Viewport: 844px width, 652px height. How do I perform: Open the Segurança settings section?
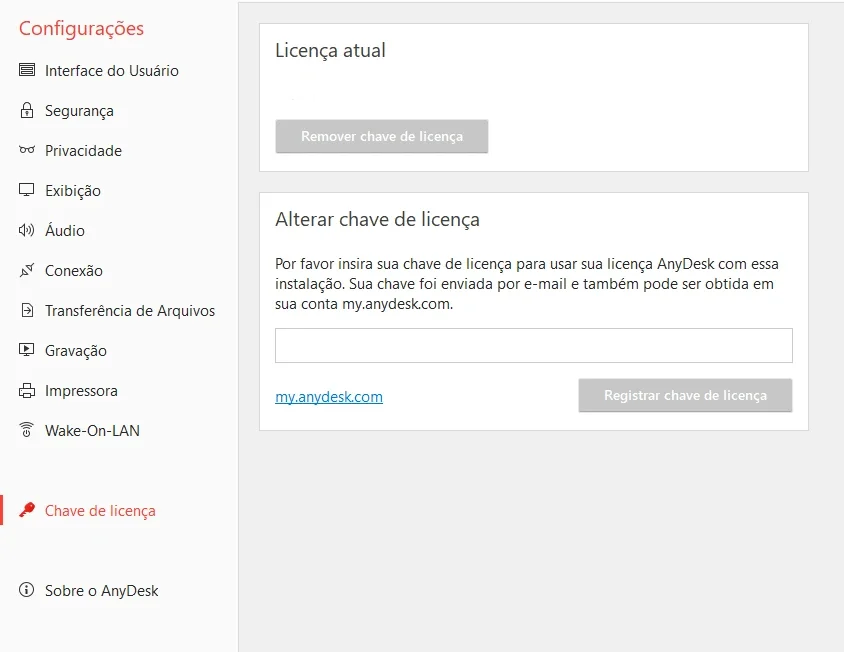click(79, 111)
